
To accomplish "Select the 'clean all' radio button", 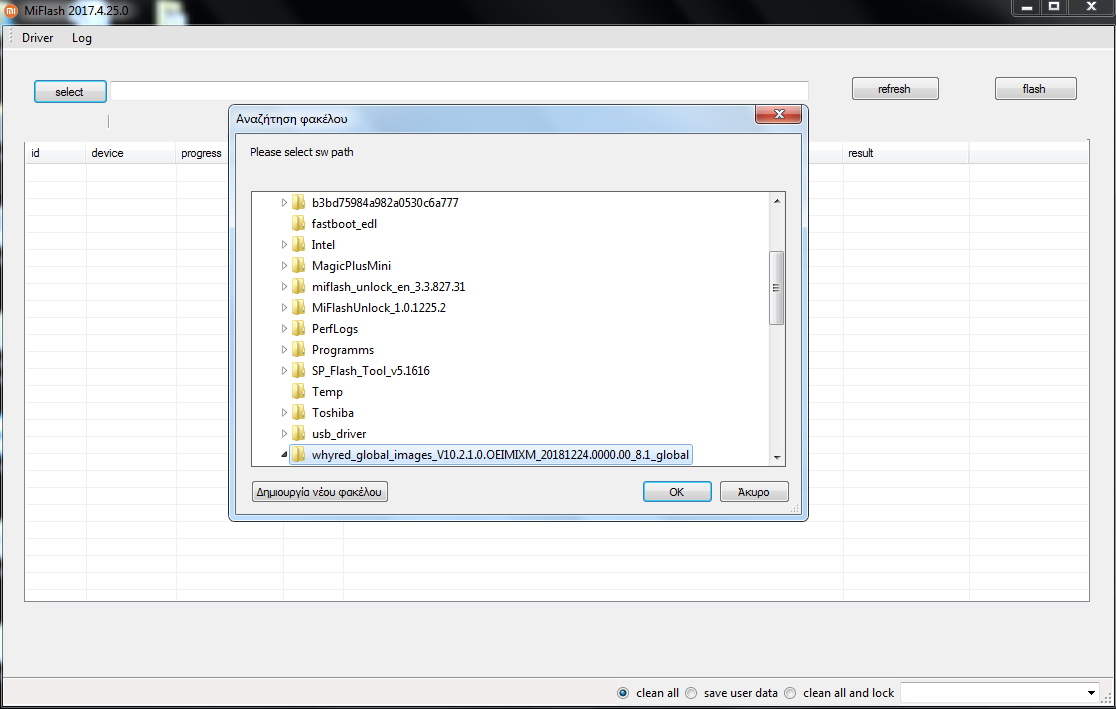I will 623,693.
